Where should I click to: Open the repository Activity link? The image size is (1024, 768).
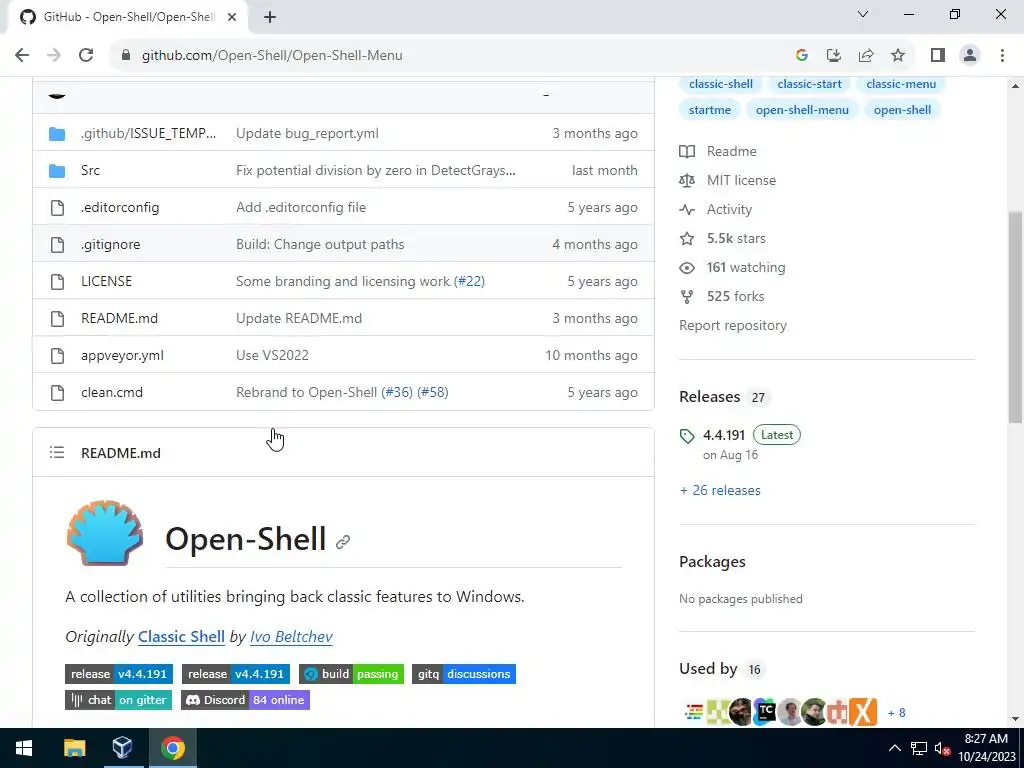tap(716, 210)
